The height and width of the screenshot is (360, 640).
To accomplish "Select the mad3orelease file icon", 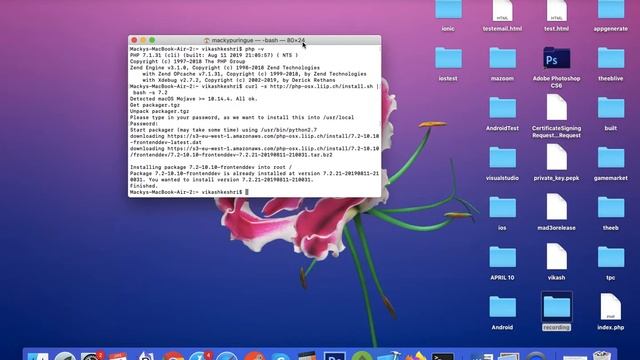I will (556, 207).
